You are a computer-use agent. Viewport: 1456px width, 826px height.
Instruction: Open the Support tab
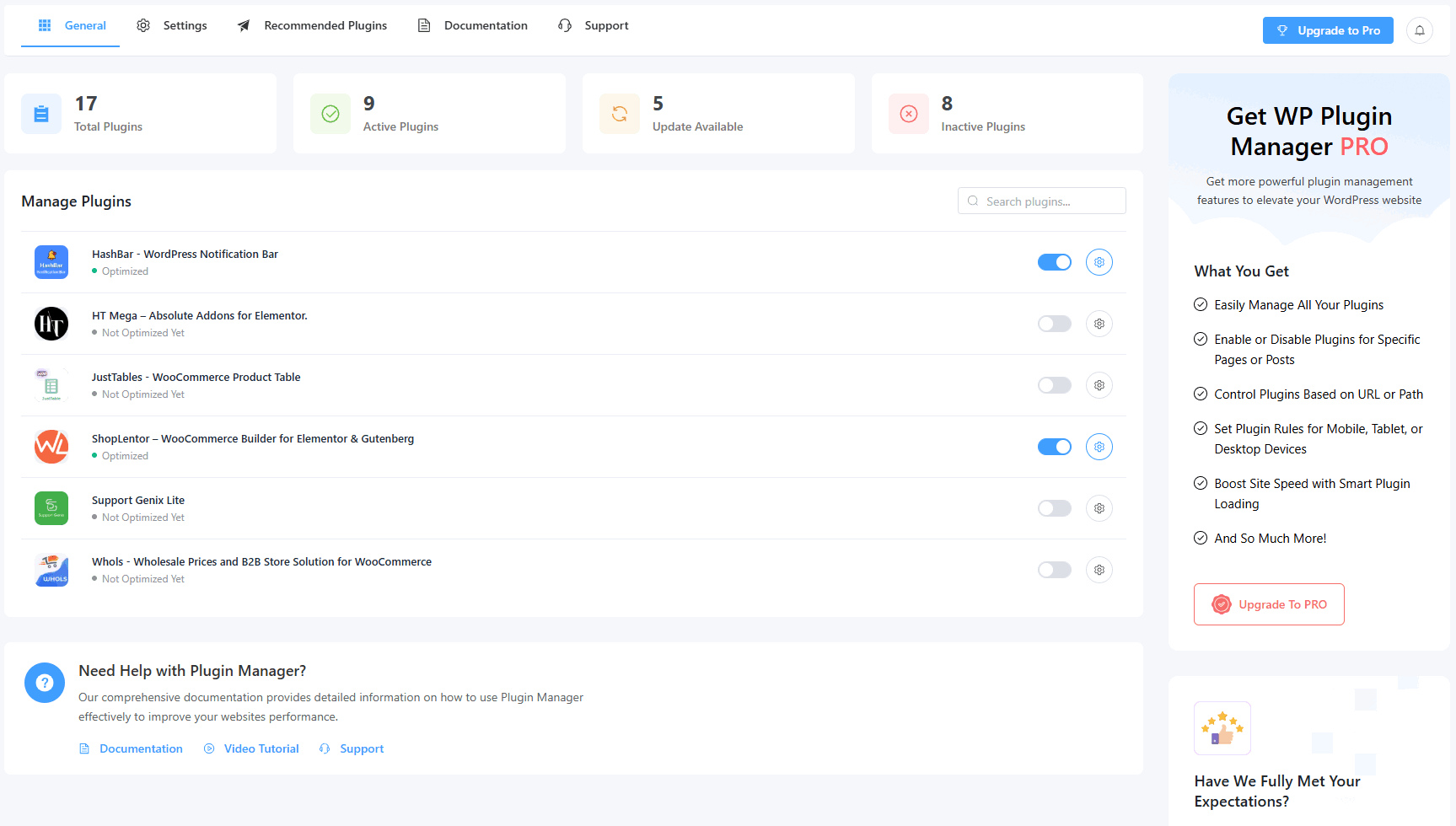[x=594, y=25]
